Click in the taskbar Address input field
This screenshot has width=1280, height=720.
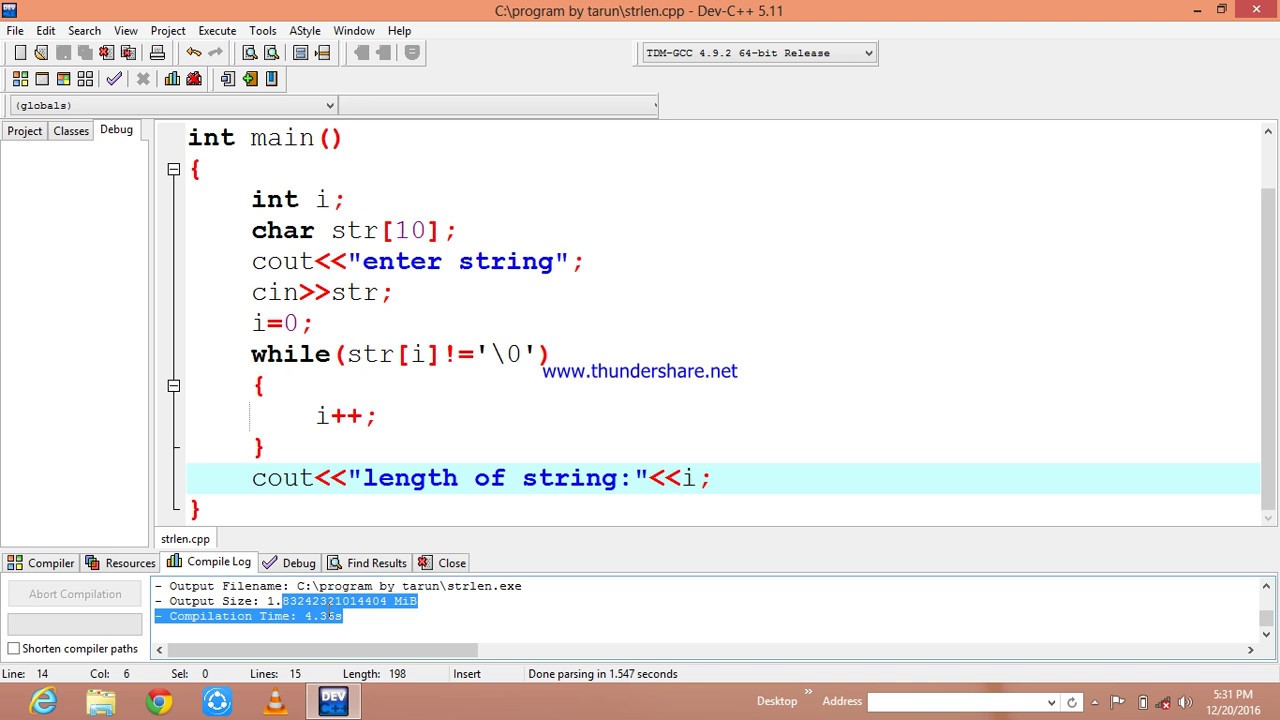[x=956, y=702]
